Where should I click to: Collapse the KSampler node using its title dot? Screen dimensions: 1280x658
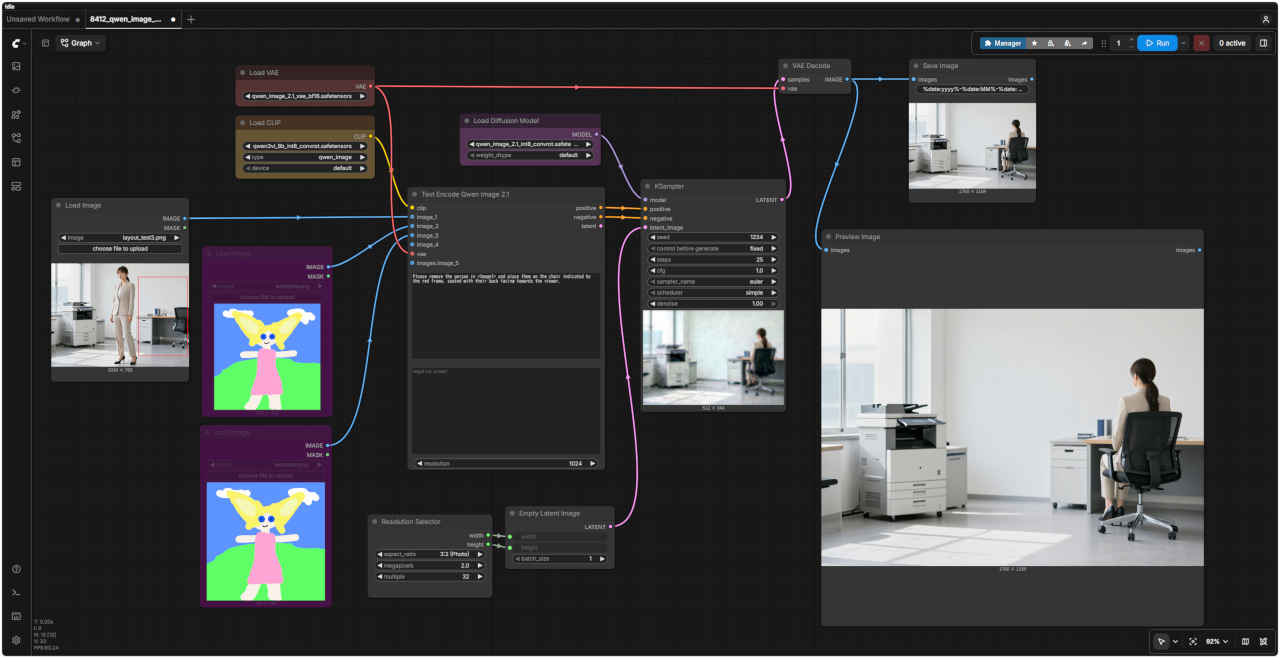648,186
